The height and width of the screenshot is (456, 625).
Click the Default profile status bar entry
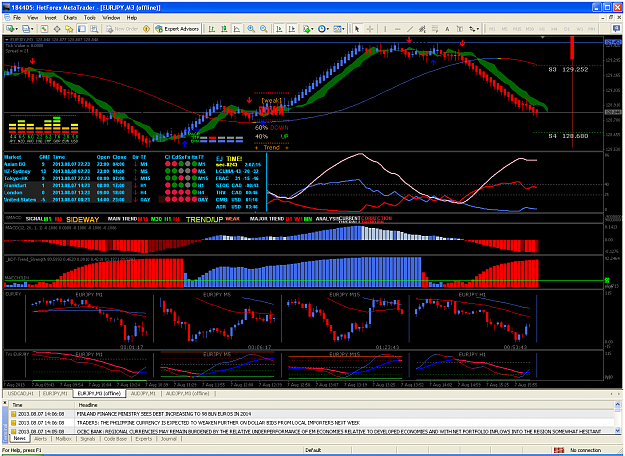[x=313, y=450]
